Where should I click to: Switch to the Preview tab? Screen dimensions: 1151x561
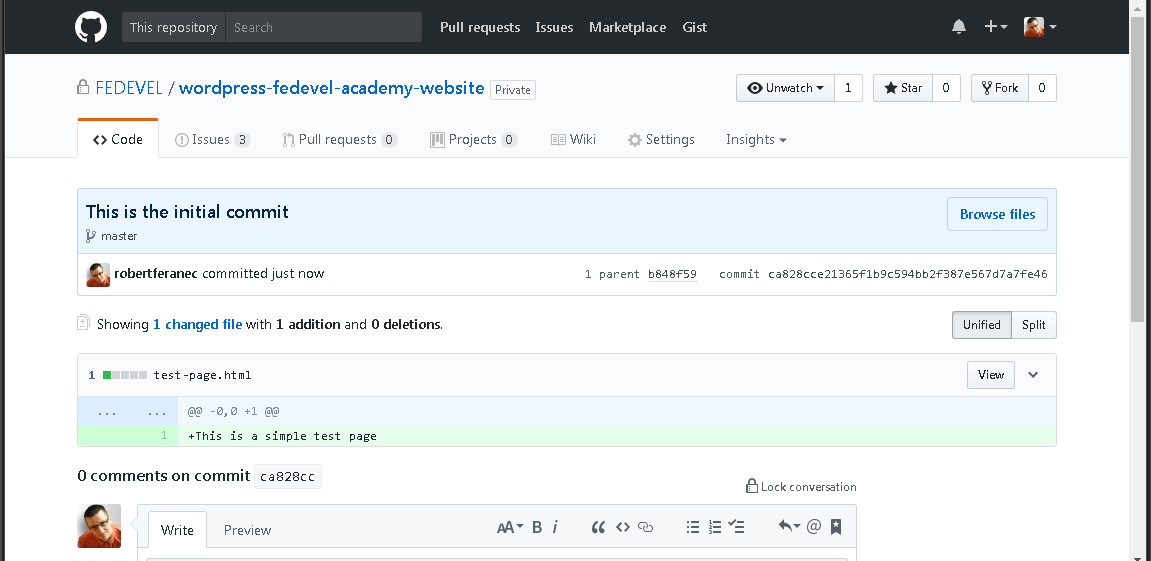point(247,530)
